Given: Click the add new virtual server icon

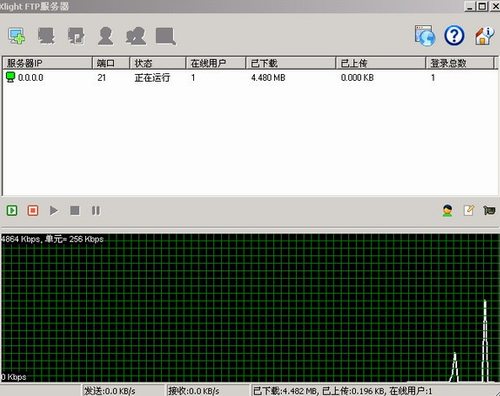Looking at the screenshot, I should (x=17, y=36).
